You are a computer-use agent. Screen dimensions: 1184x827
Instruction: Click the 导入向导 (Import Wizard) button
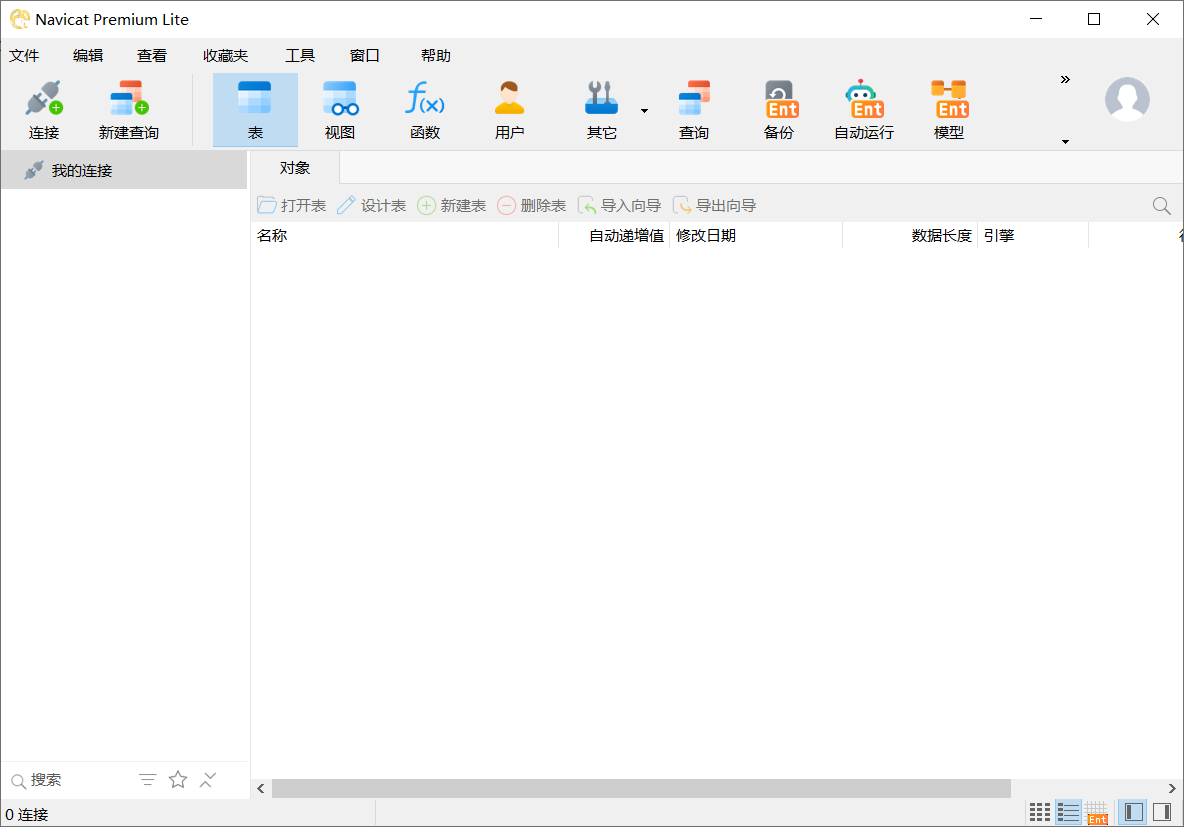[x=620, y=206]
